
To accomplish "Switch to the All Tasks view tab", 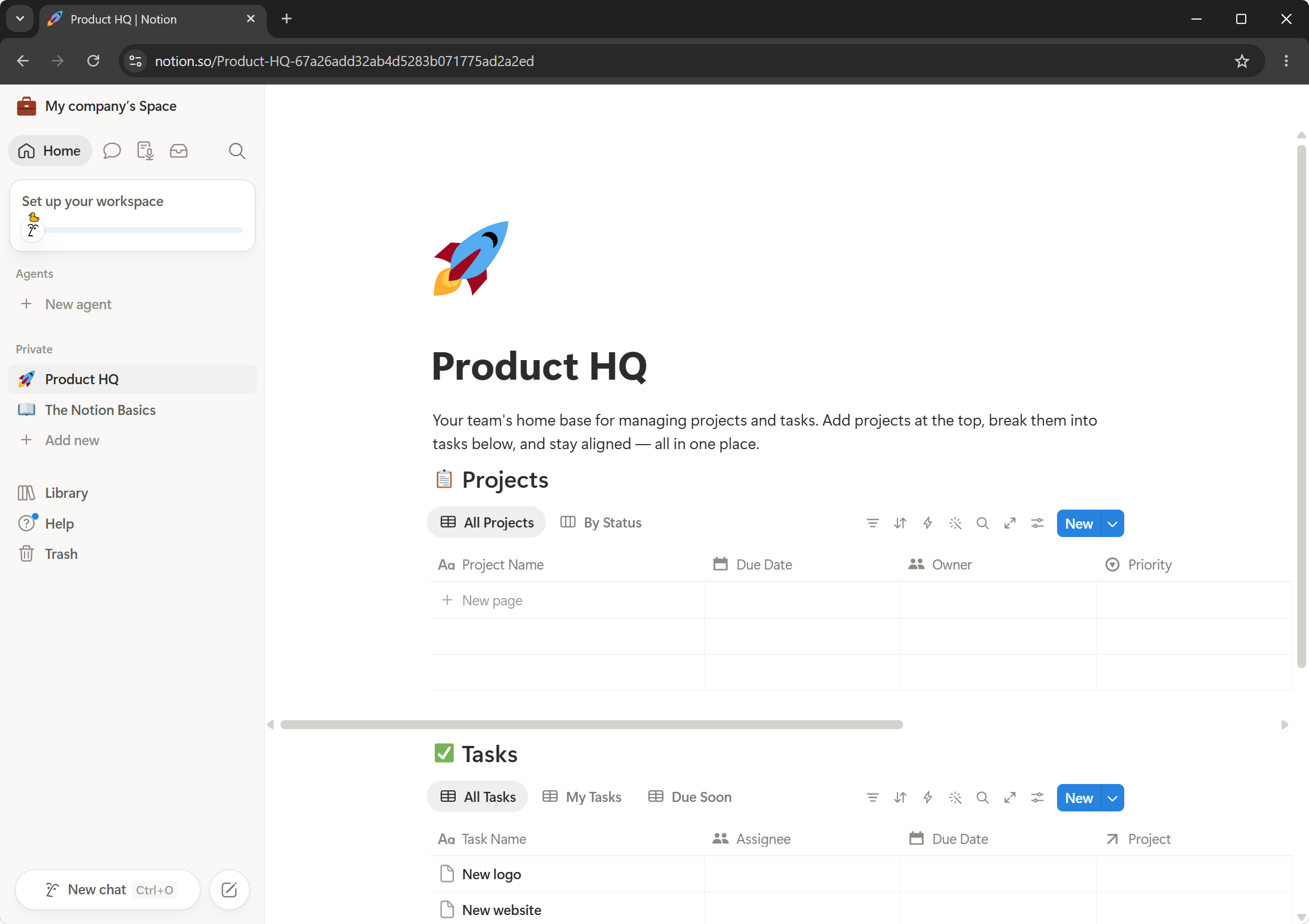I will coord(478,797).
